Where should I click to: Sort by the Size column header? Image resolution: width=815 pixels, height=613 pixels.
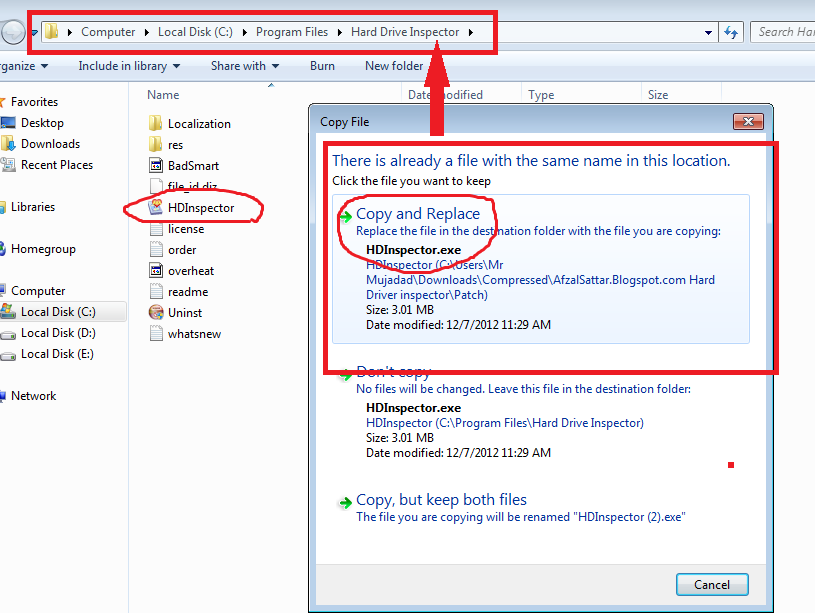[658, 95]
